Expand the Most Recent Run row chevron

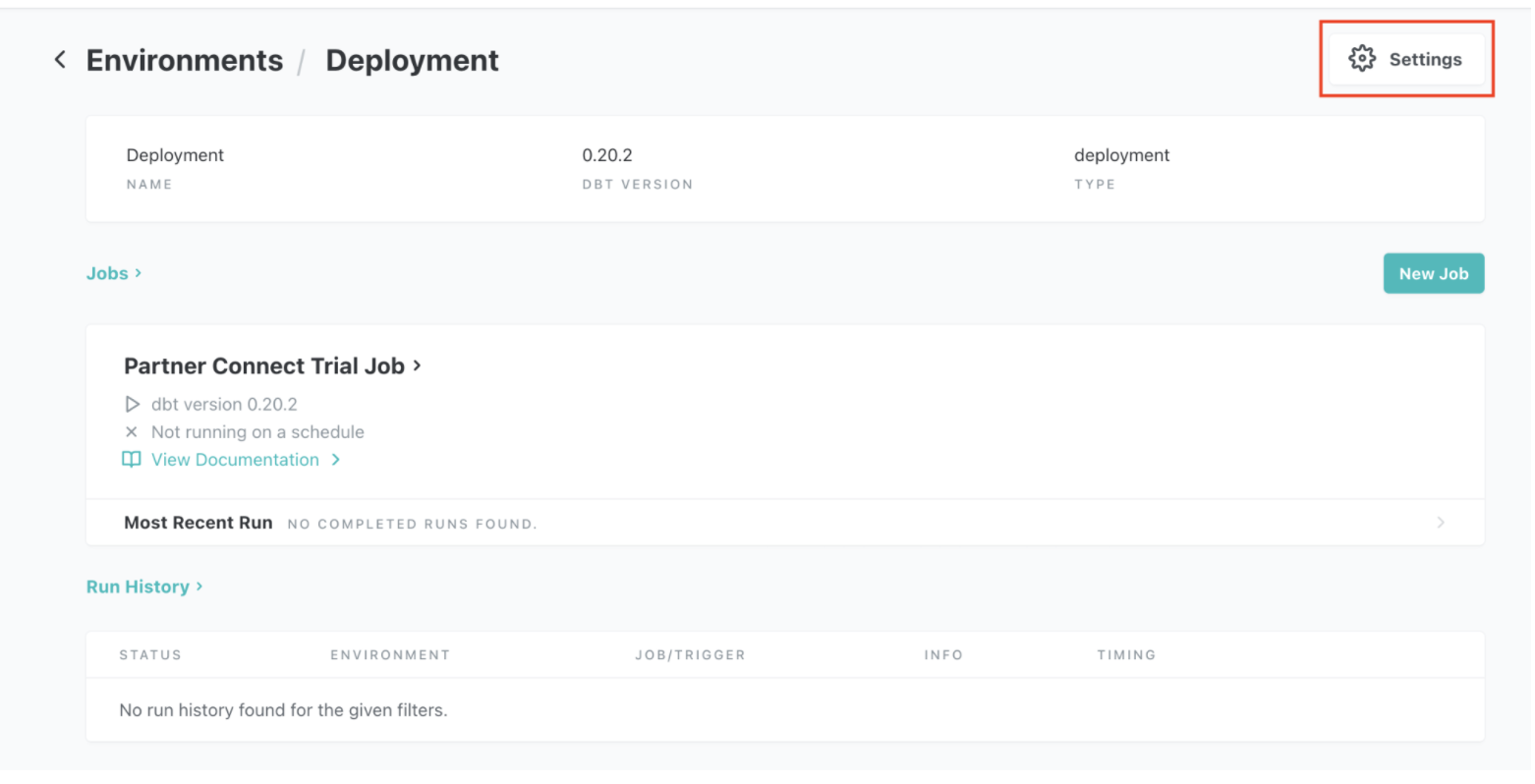point(1441,523)
